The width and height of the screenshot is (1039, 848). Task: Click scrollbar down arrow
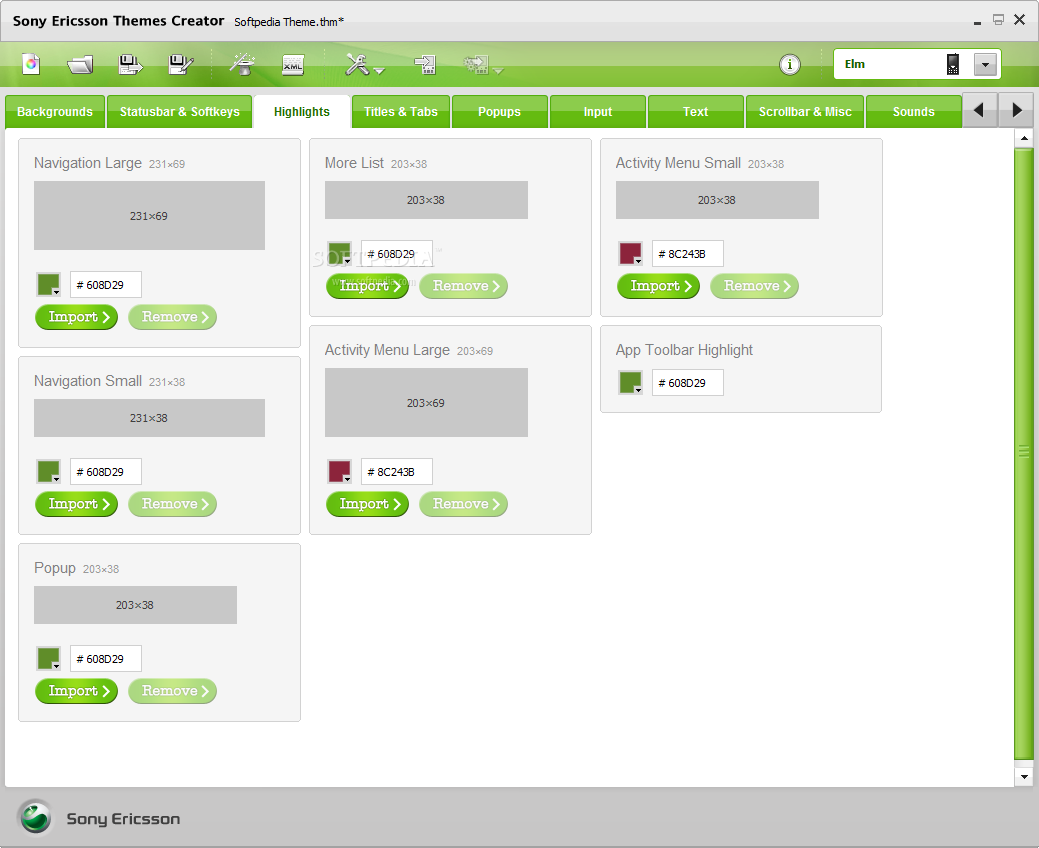coord(1024,776)
